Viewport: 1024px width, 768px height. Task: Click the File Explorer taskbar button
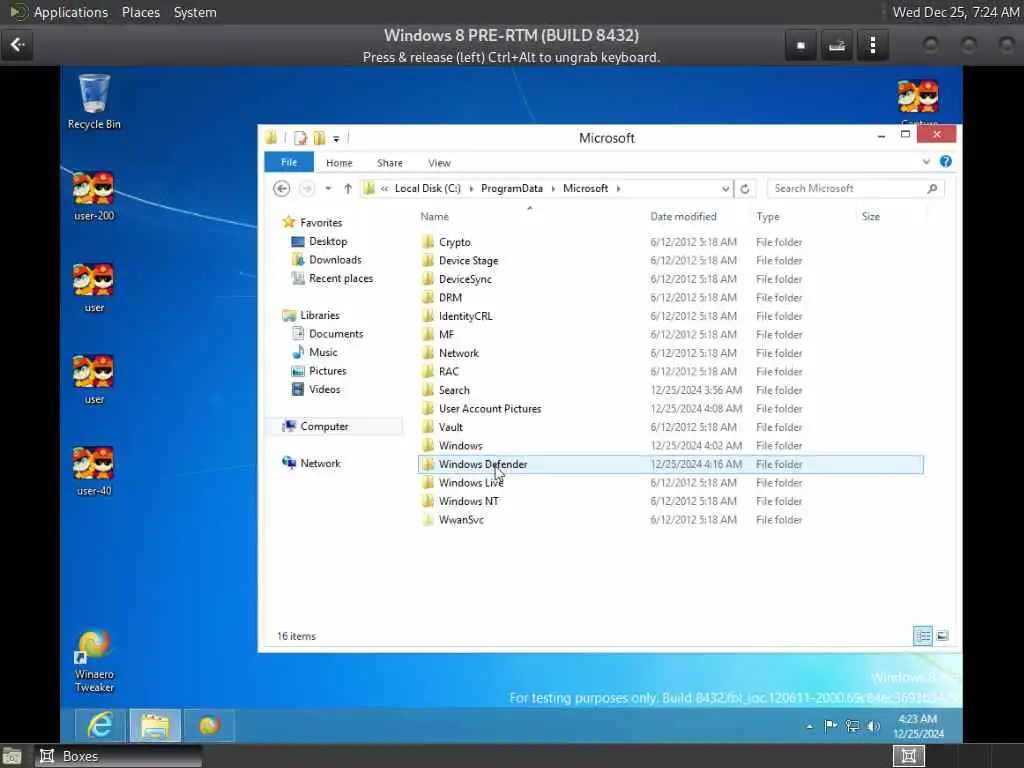point(155,725)
